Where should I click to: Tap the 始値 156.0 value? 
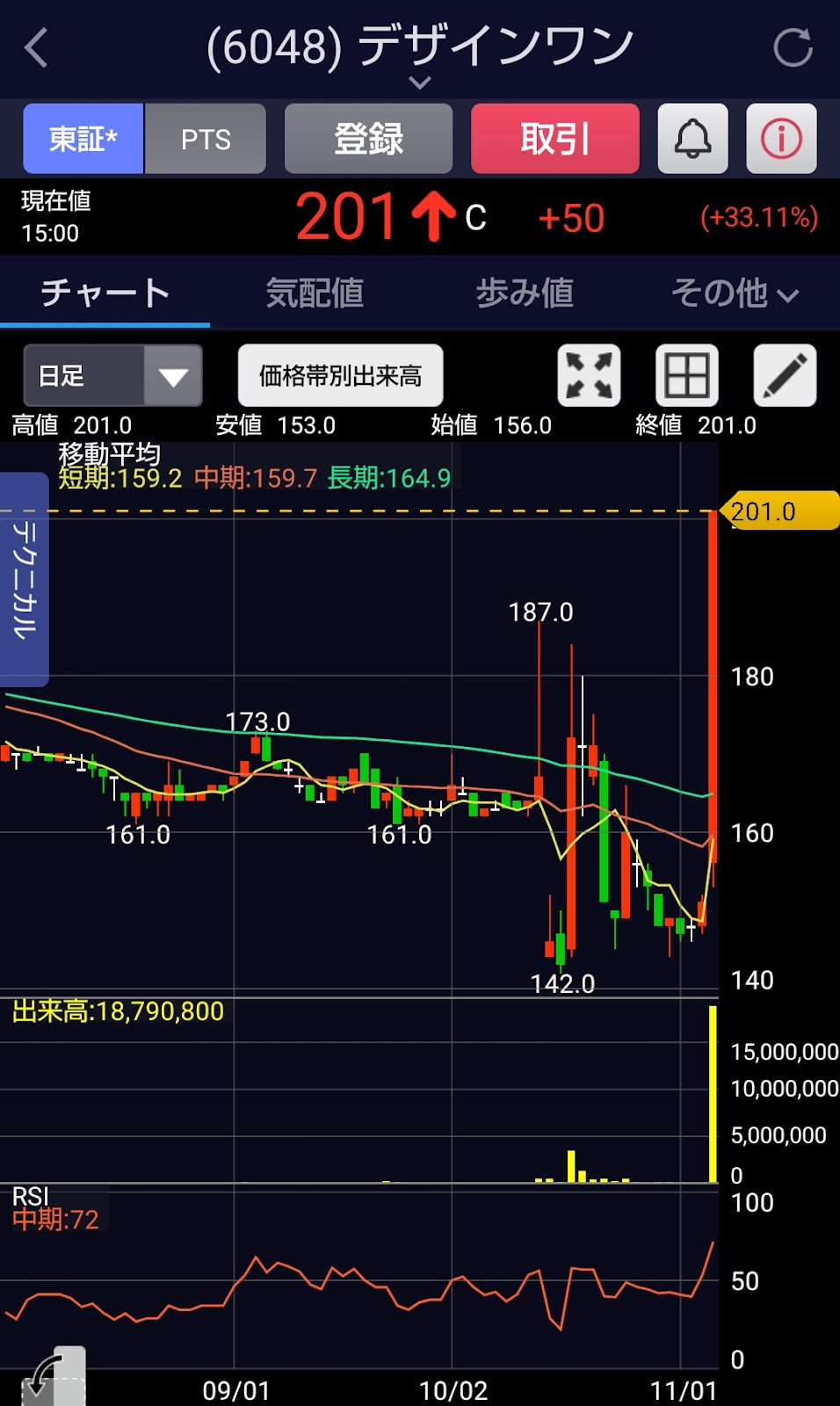[x=491, y=425]
